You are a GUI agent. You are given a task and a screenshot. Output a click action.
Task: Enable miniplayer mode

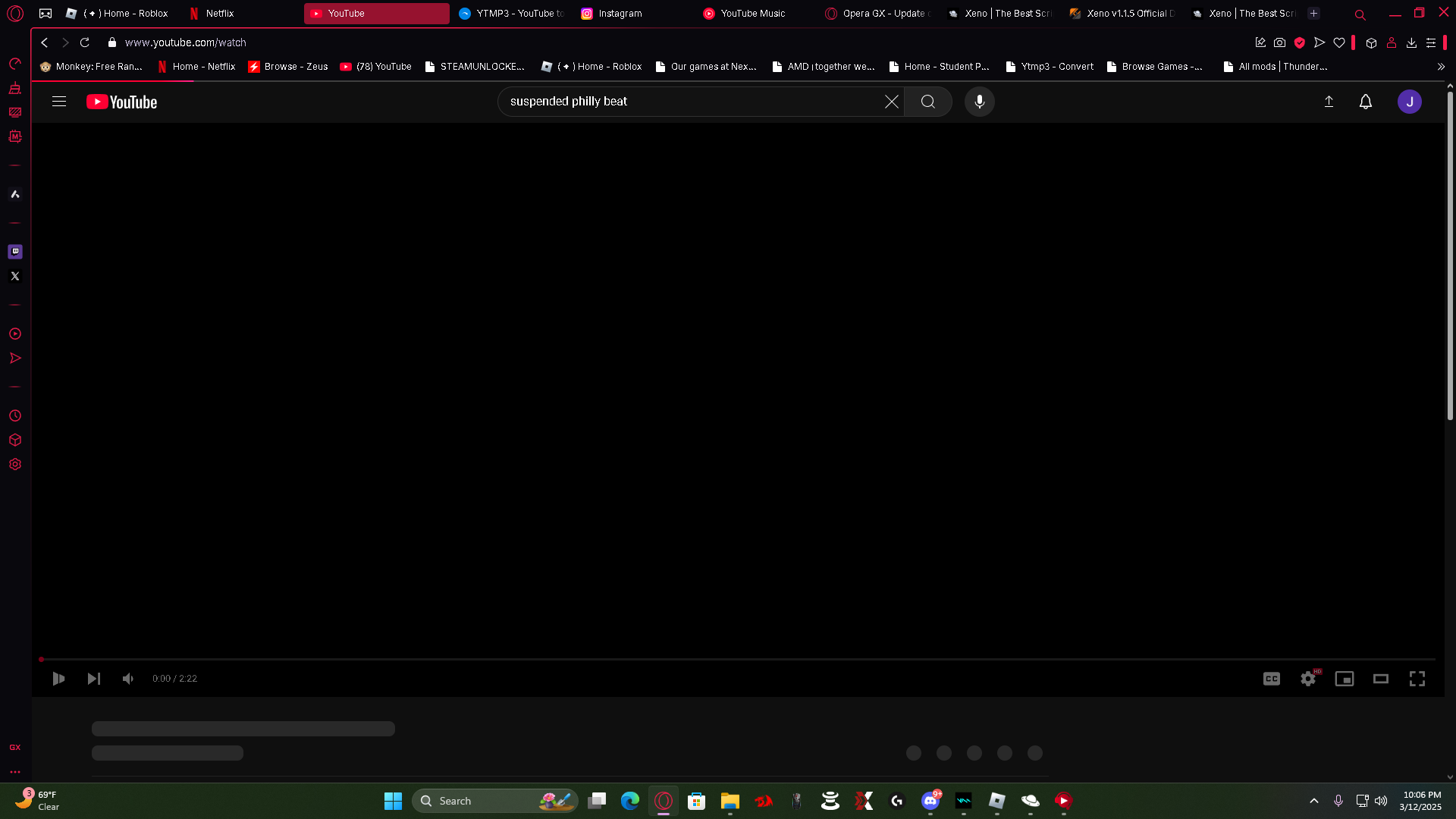click(1345, 679)
